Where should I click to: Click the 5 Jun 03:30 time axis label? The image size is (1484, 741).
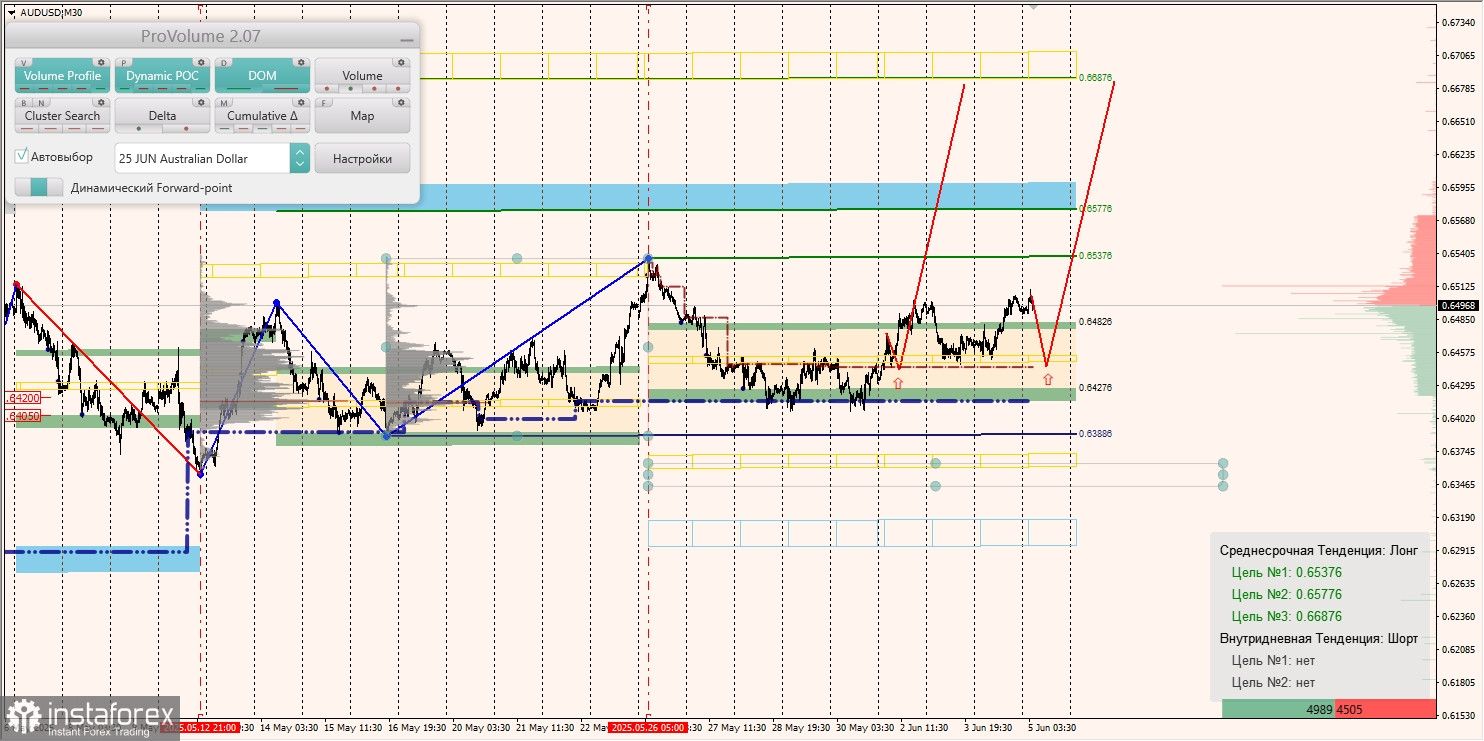point(1052,728)
